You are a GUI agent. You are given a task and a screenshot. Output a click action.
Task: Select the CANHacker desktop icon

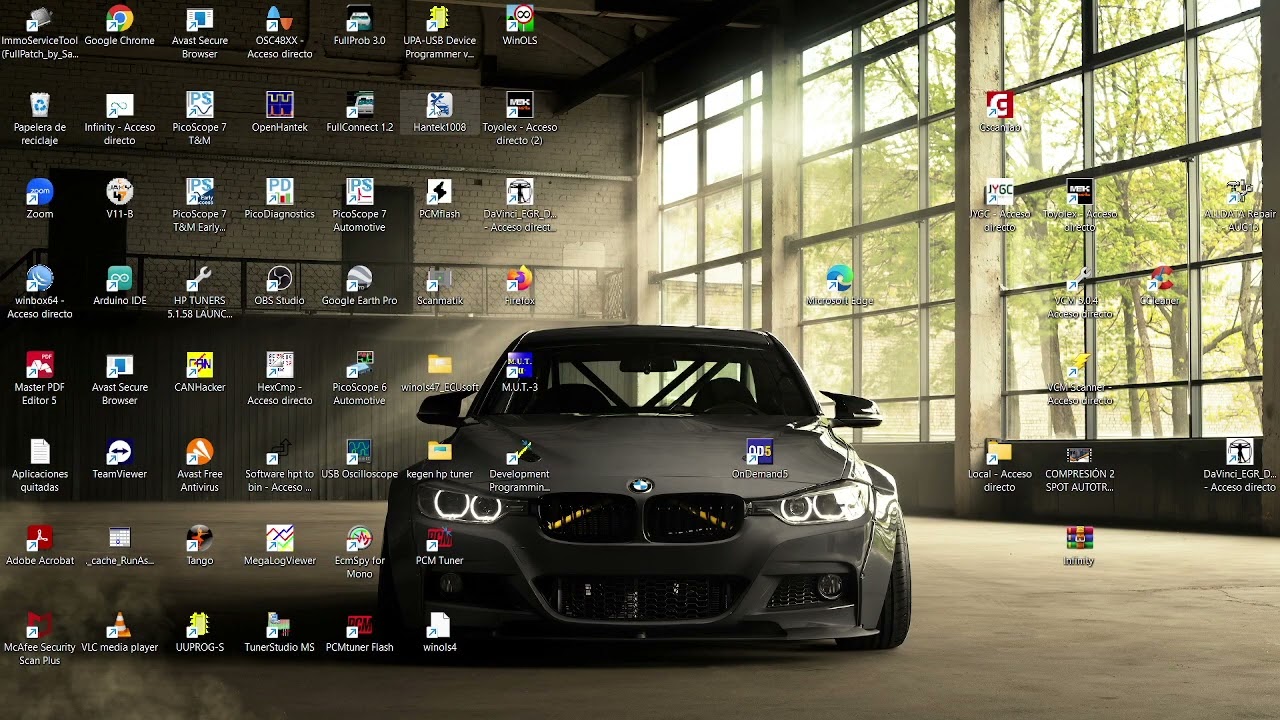pos(200,365)
